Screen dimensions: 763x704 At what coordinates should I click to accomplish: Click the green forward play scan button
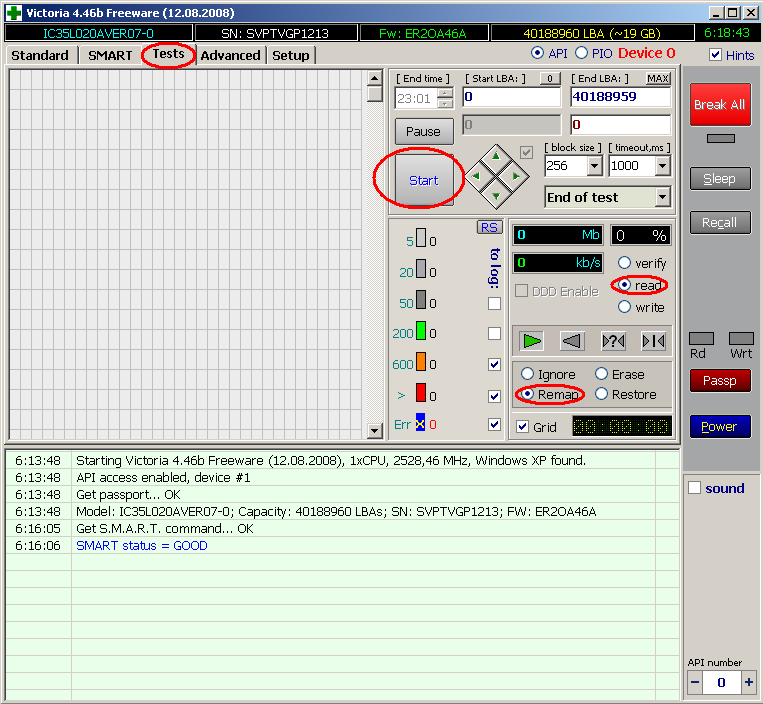pos(531,341)
